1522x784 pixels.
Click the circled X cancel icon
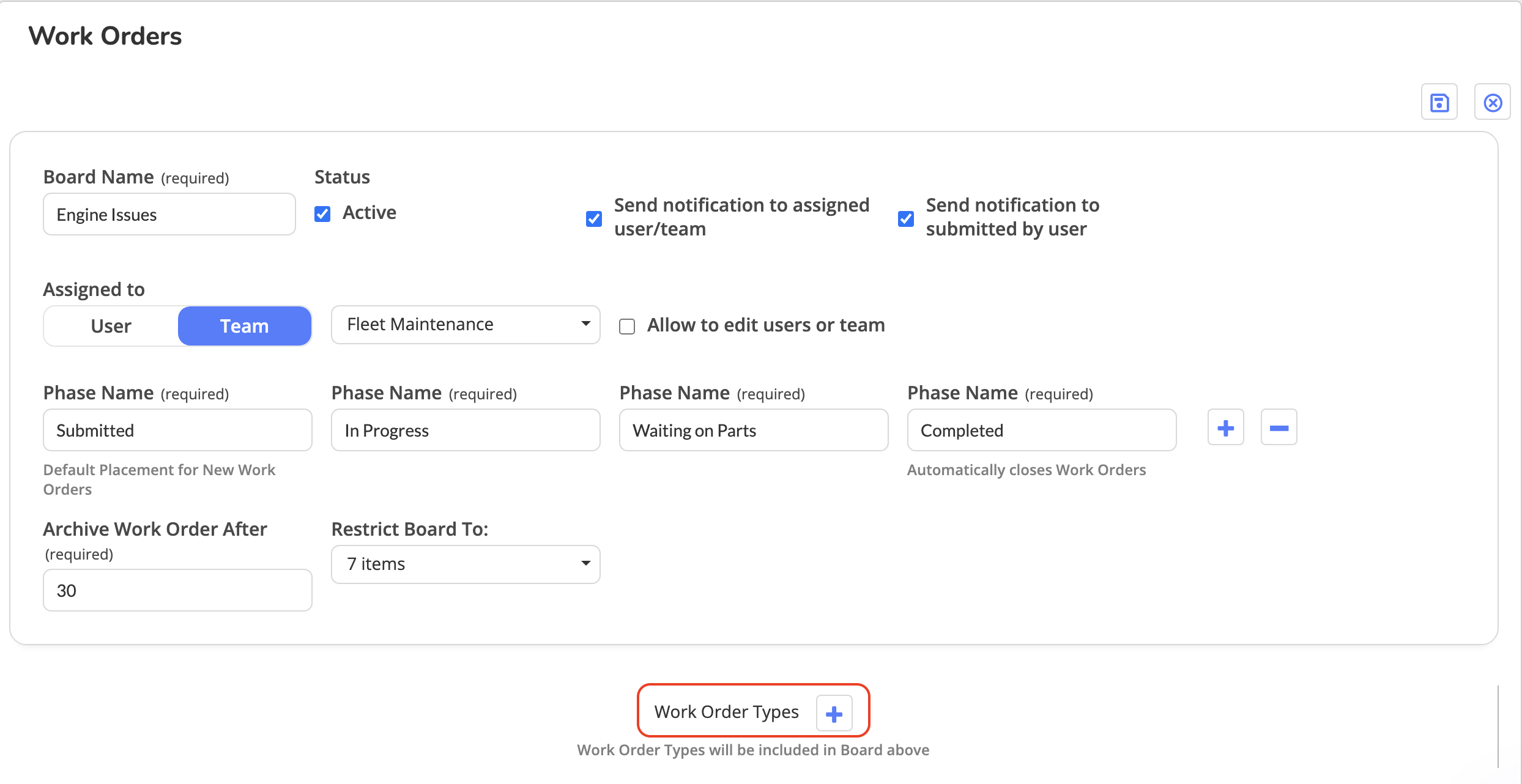(x=1492, y=102)
